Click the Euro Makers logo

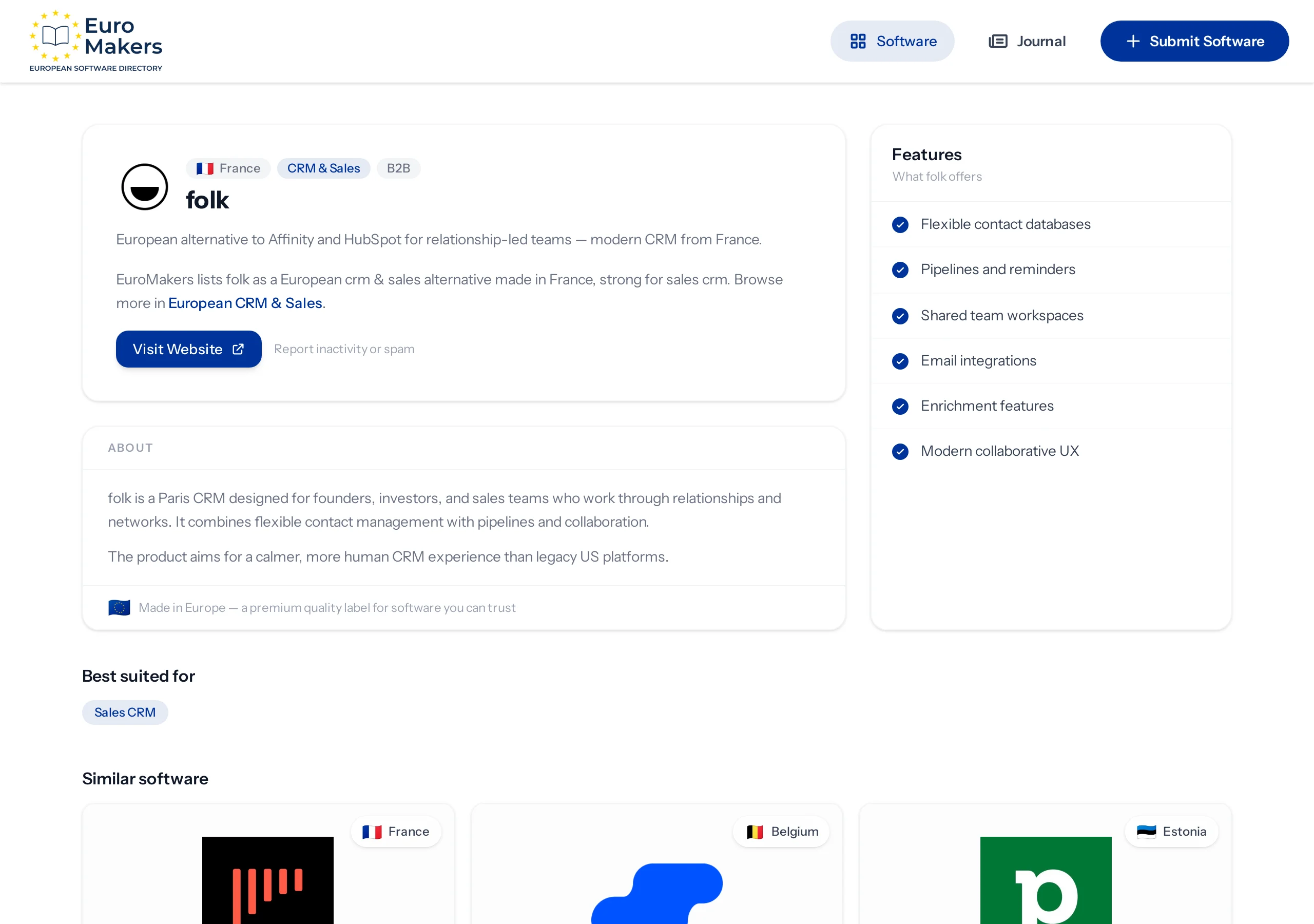[x=96, y=41]
